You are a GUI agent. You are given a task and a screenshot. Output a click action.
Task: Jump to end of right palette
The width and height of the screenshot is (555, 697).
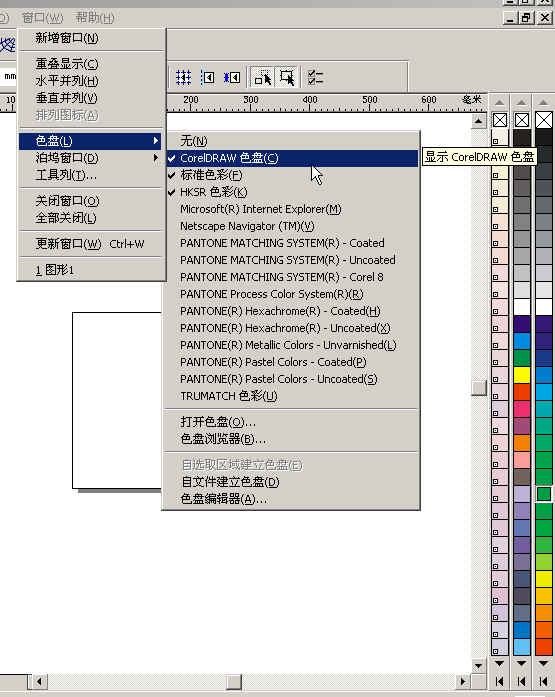(x=543, y=681)
